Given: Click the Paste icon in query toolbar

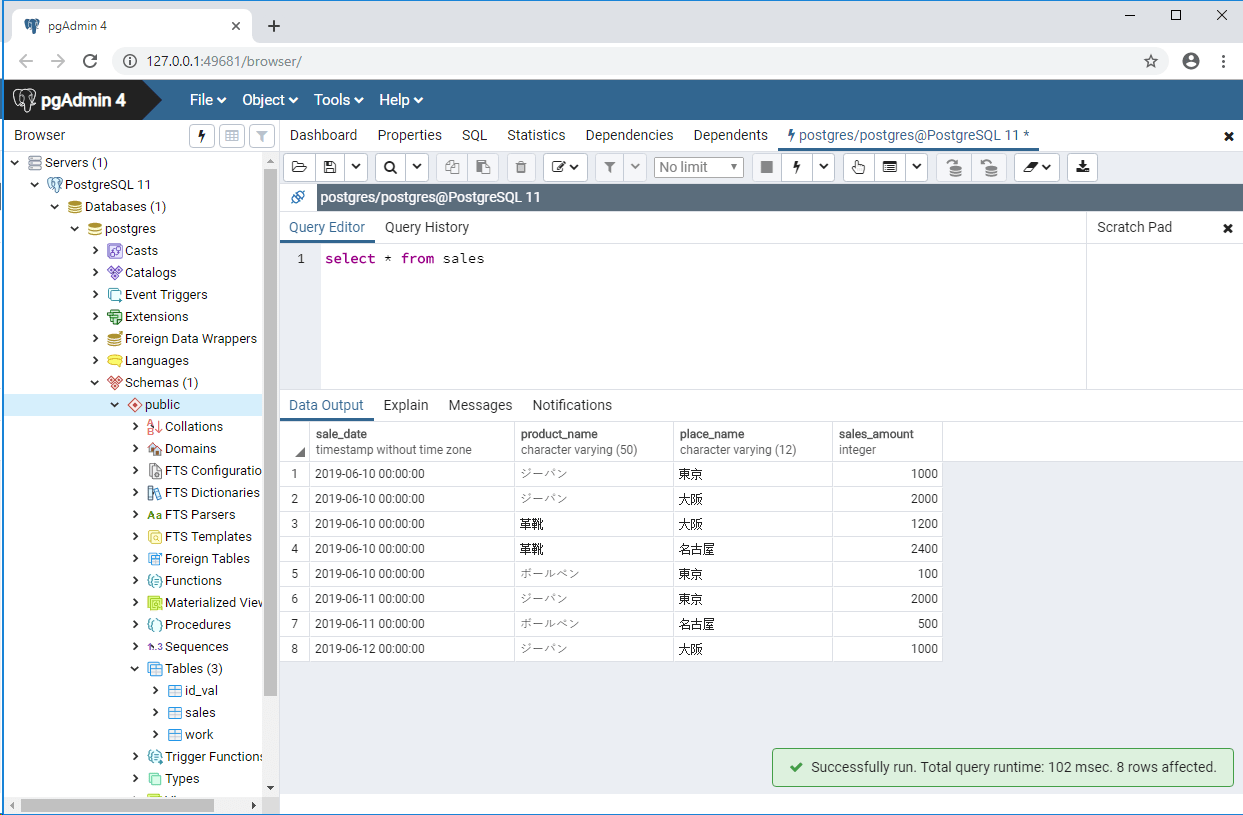Looking at the screenshot, I should (x=483, y=167).
